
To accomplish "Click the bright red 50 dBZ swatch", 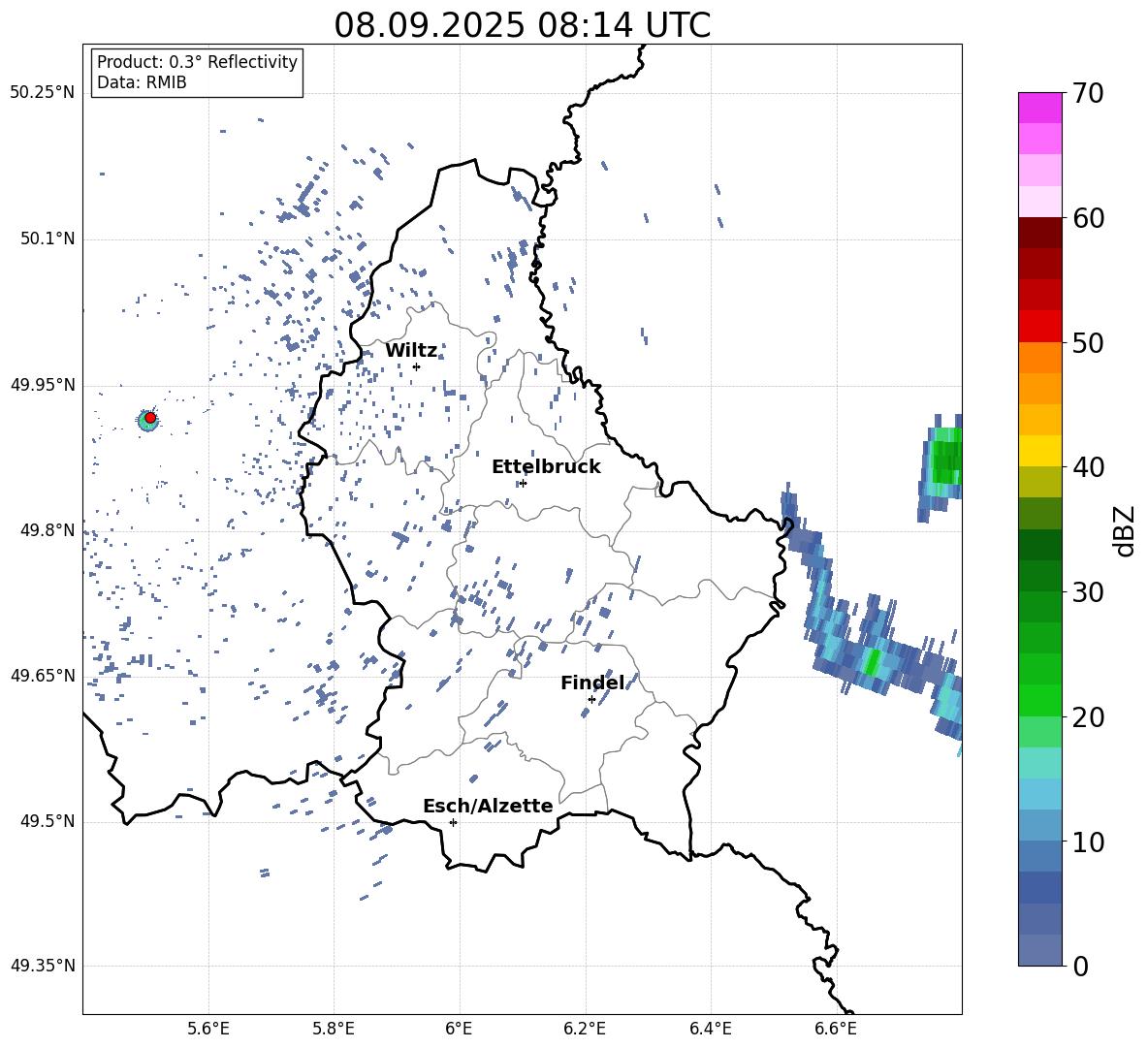I will tap(1039, 327).
